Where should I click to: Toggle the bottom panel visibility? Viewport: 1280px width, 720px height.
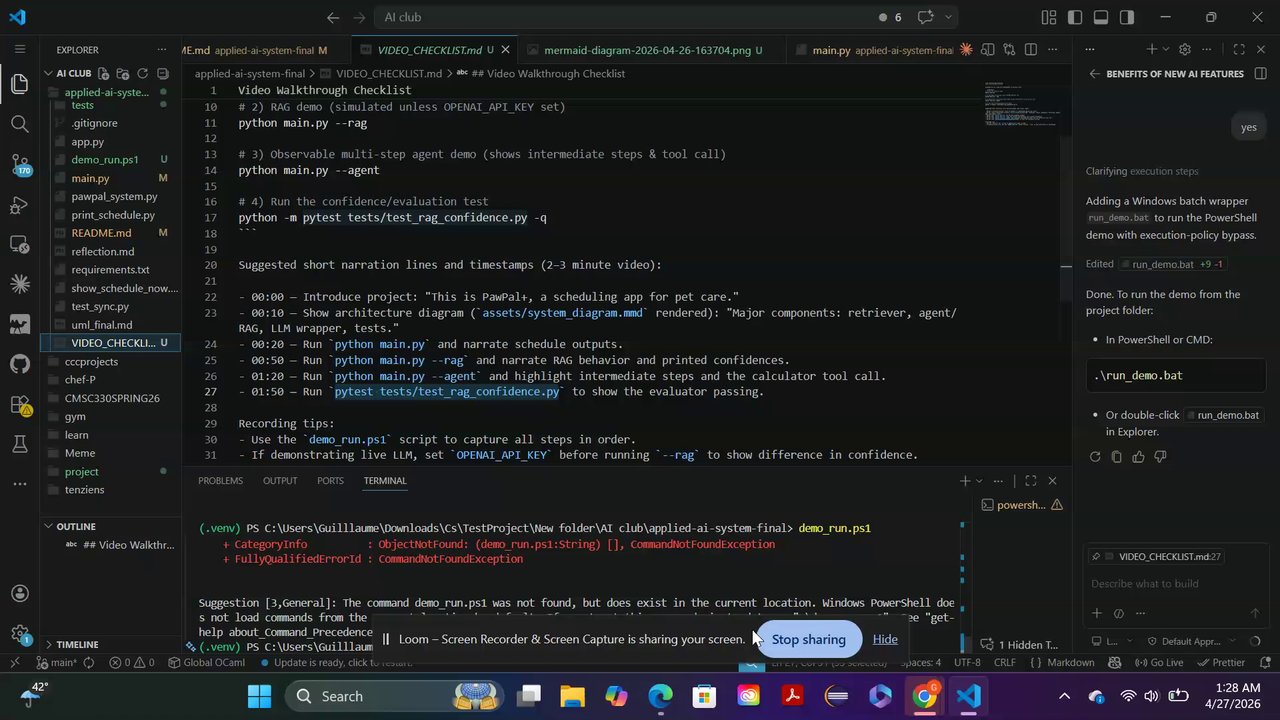click(x=1101, y=17)
